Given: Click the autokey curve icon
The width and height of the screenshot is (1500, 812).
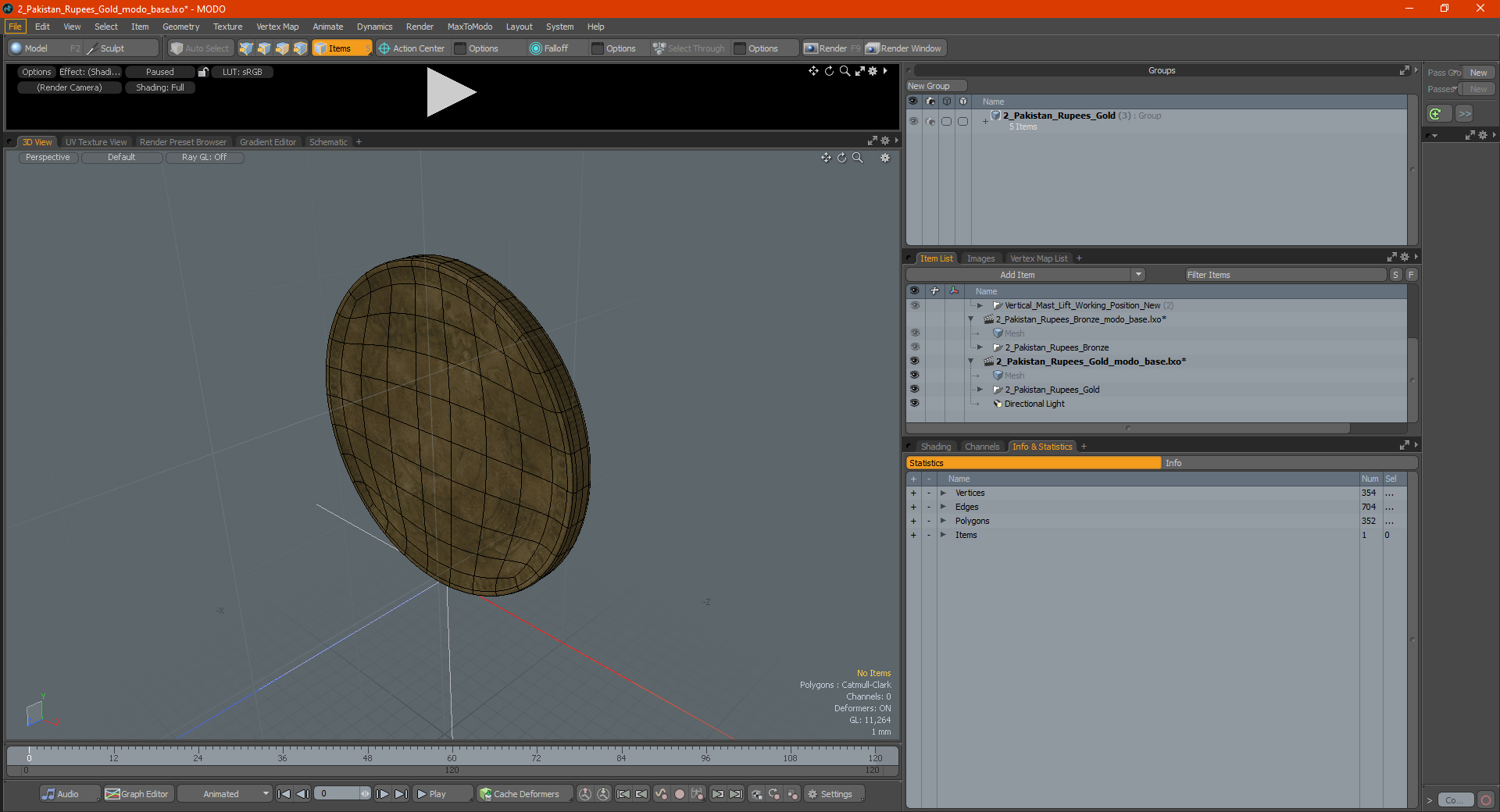Looking at the screenshot, I should point(661,794).
